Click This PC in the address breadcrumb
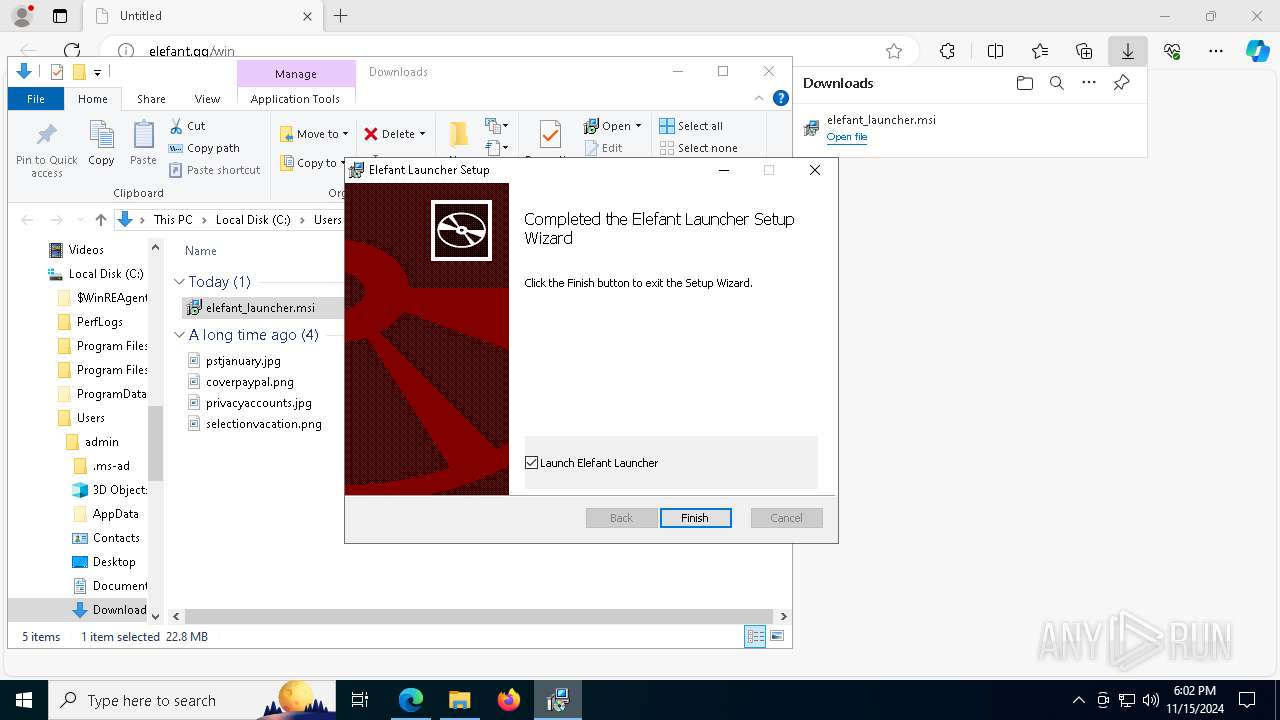The width and height of the screenshot is (1280, 720). [x=173, y=220]
